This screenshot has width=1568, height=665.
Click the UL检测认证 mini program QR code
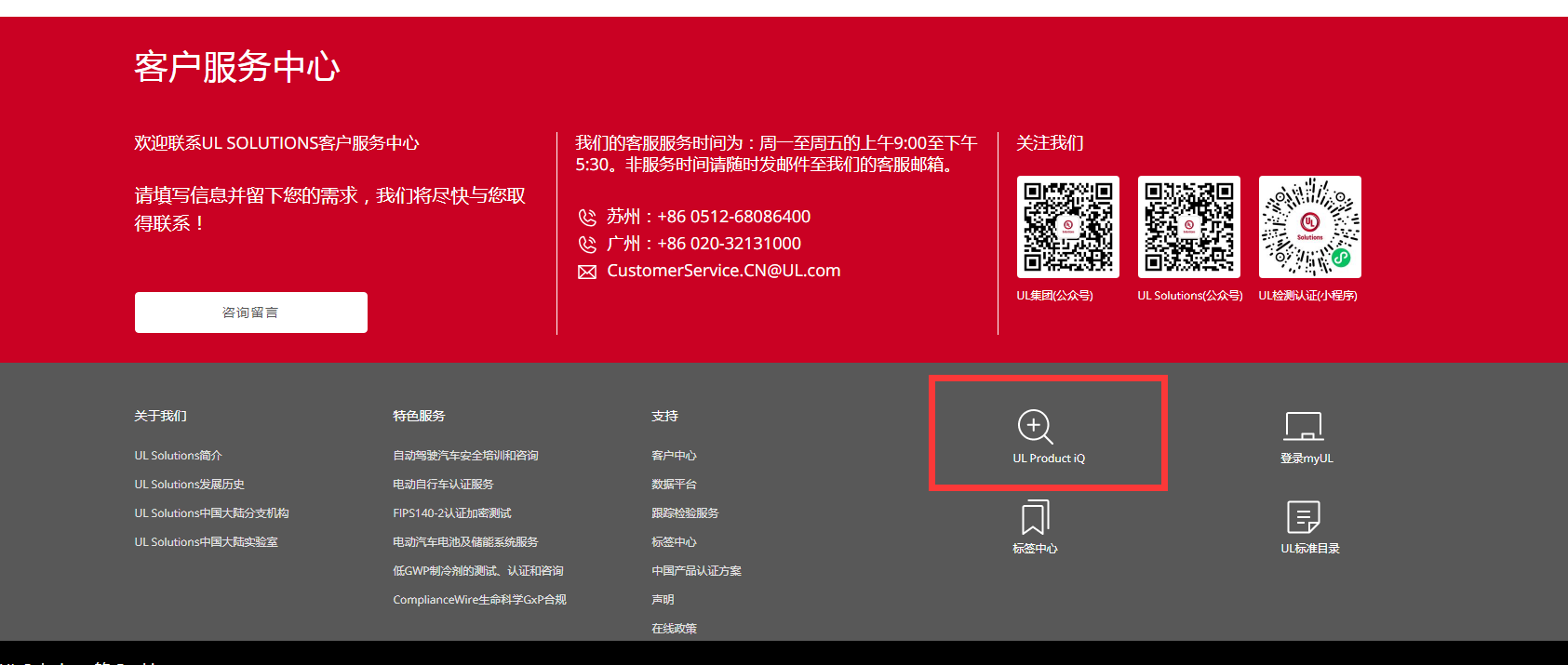coord(1309,227)
